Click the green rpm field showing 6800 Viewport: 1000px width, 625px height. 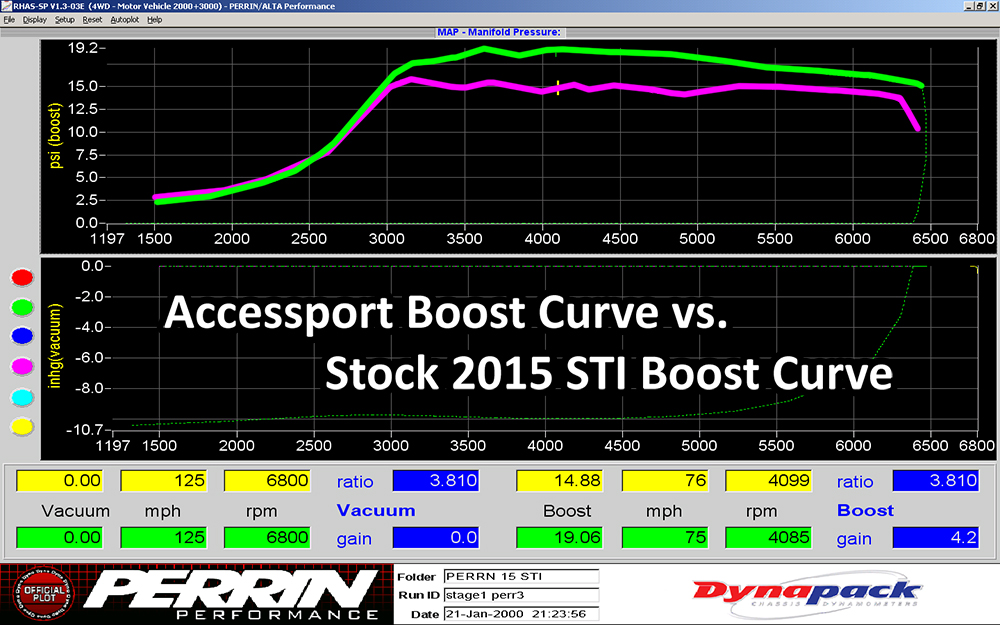pos(267,537)
